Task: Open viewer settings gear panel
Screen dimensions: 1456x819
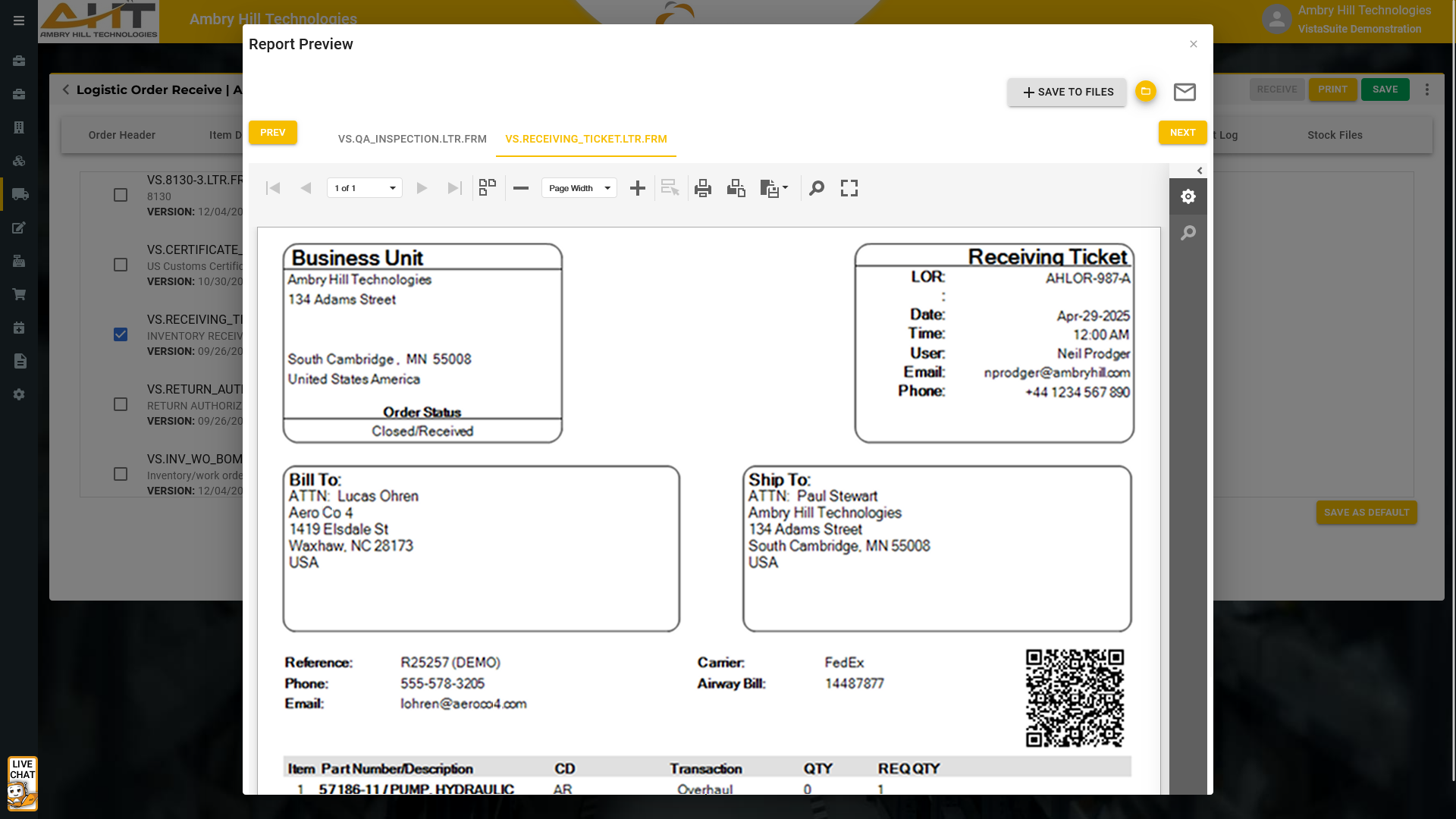Action: 1188,196
